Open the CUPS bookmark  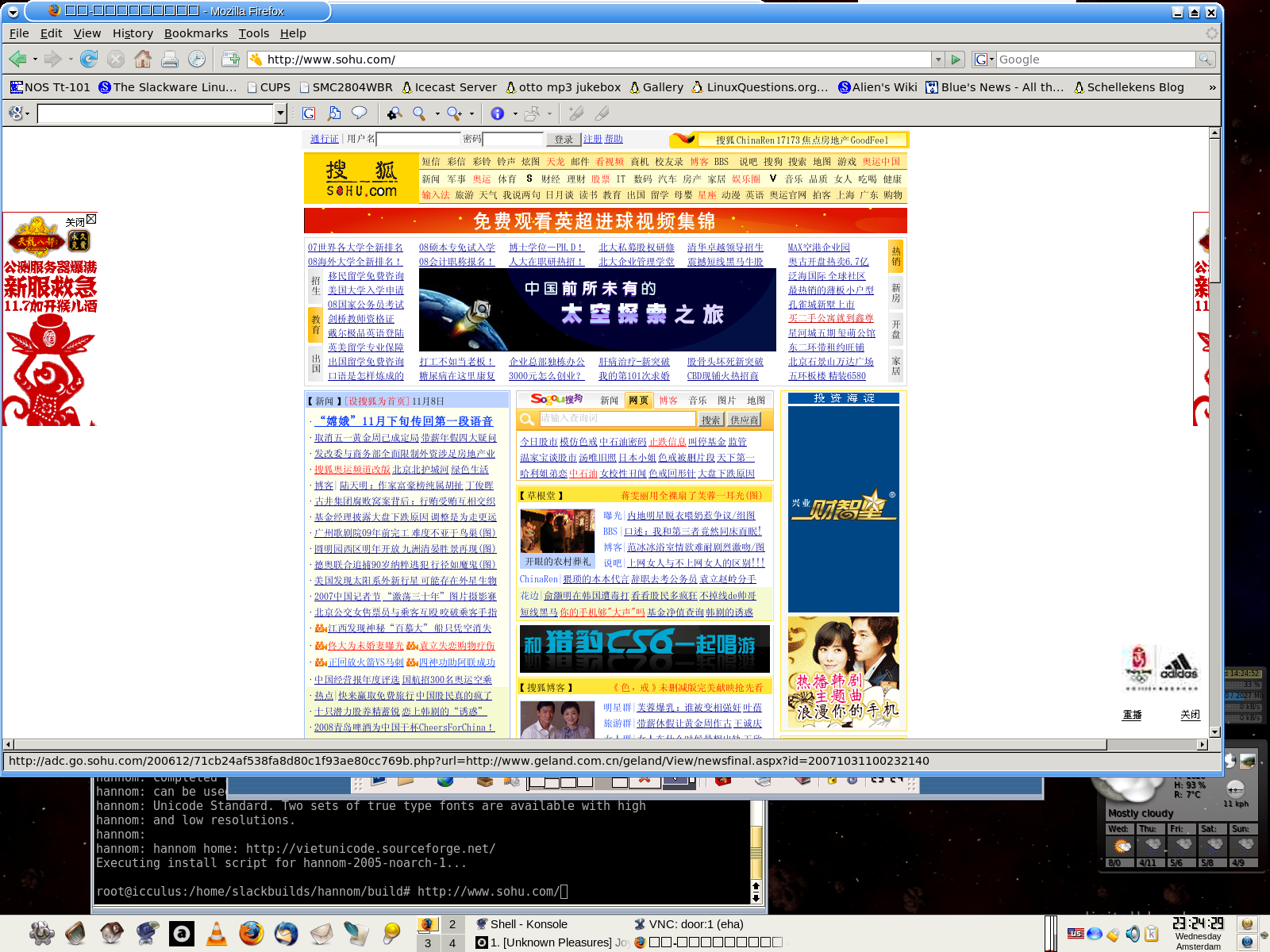(x=268, y=87)
